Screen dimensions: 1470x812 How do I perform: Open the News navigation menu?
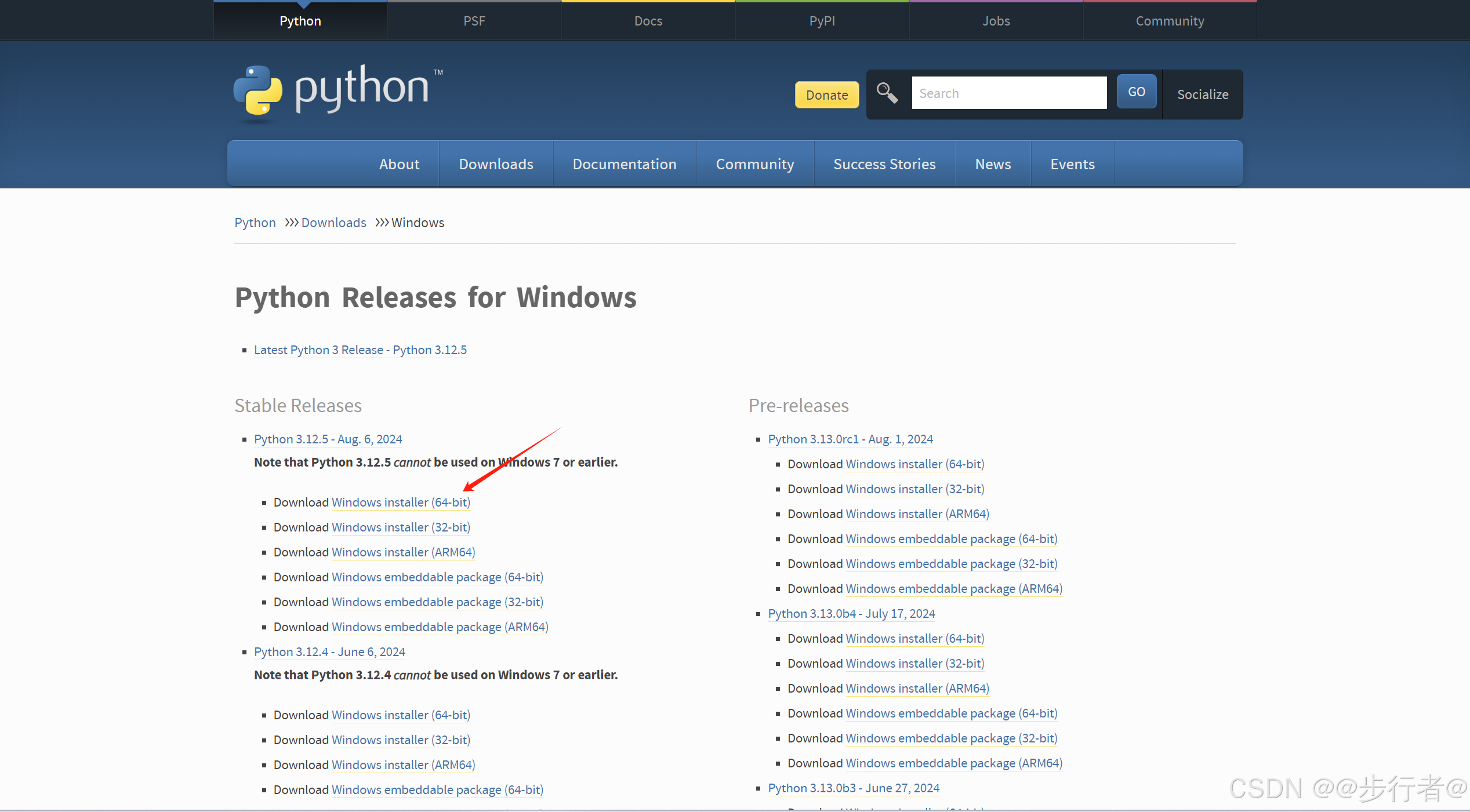(x=993, y=164)
